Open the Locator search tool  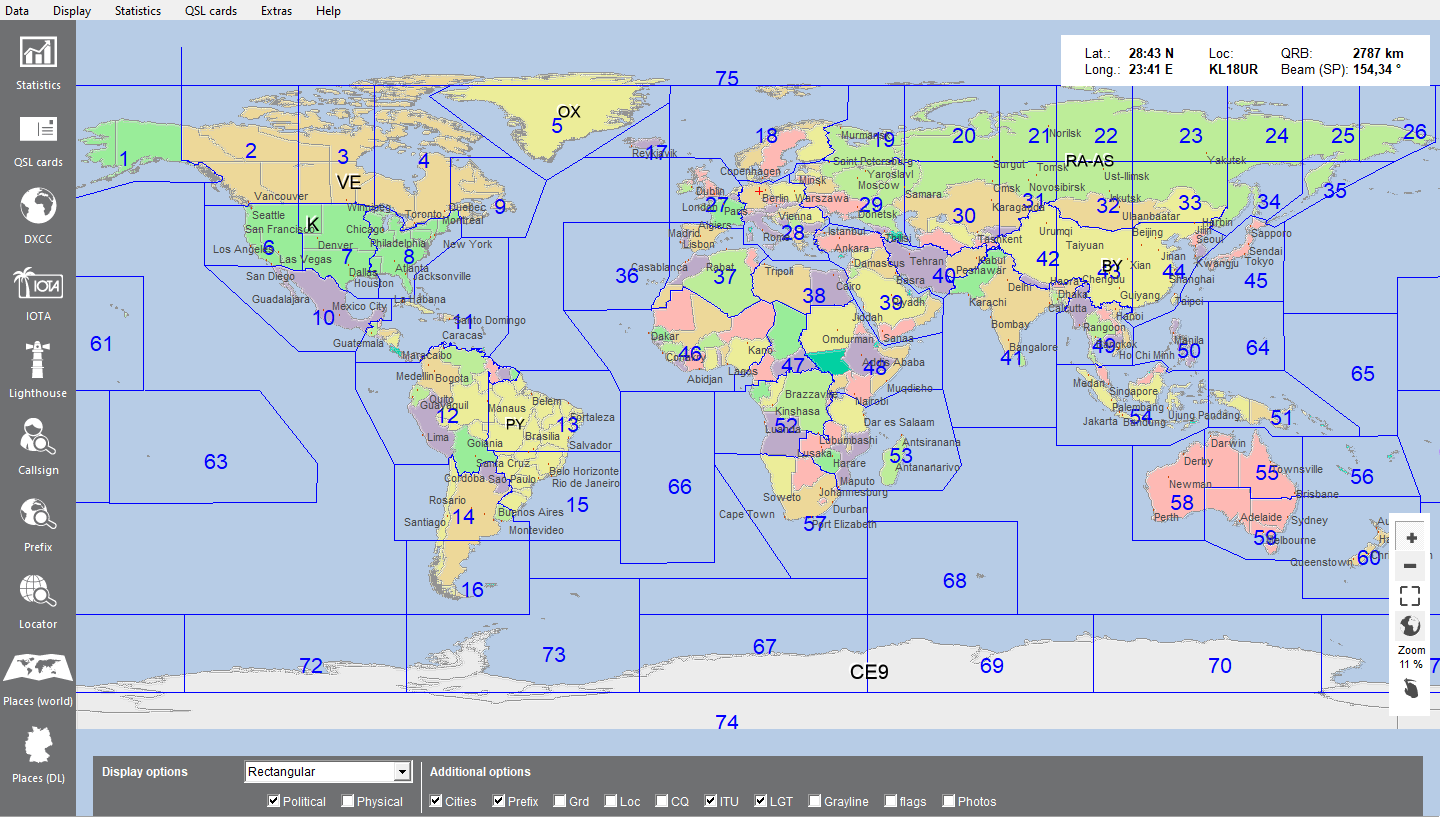click(38, 601)
